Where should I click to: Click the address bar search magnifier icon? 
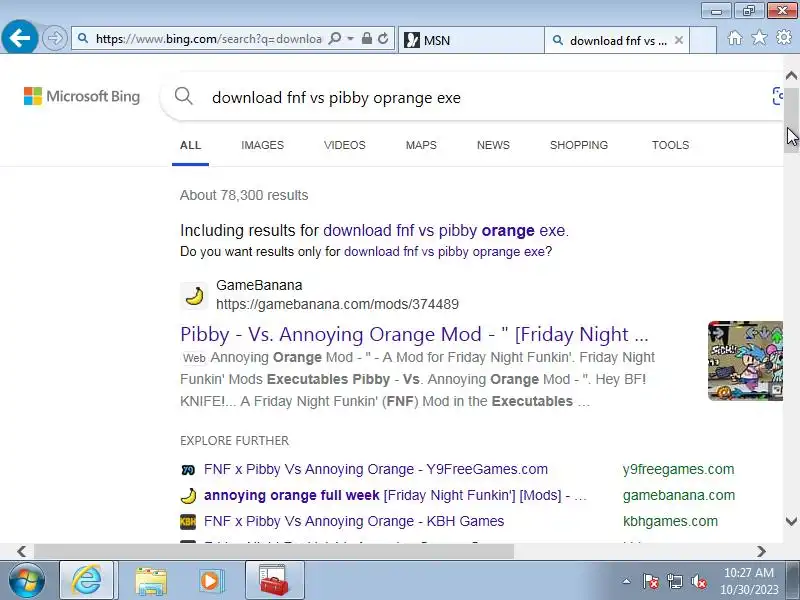tap(335, 39)
